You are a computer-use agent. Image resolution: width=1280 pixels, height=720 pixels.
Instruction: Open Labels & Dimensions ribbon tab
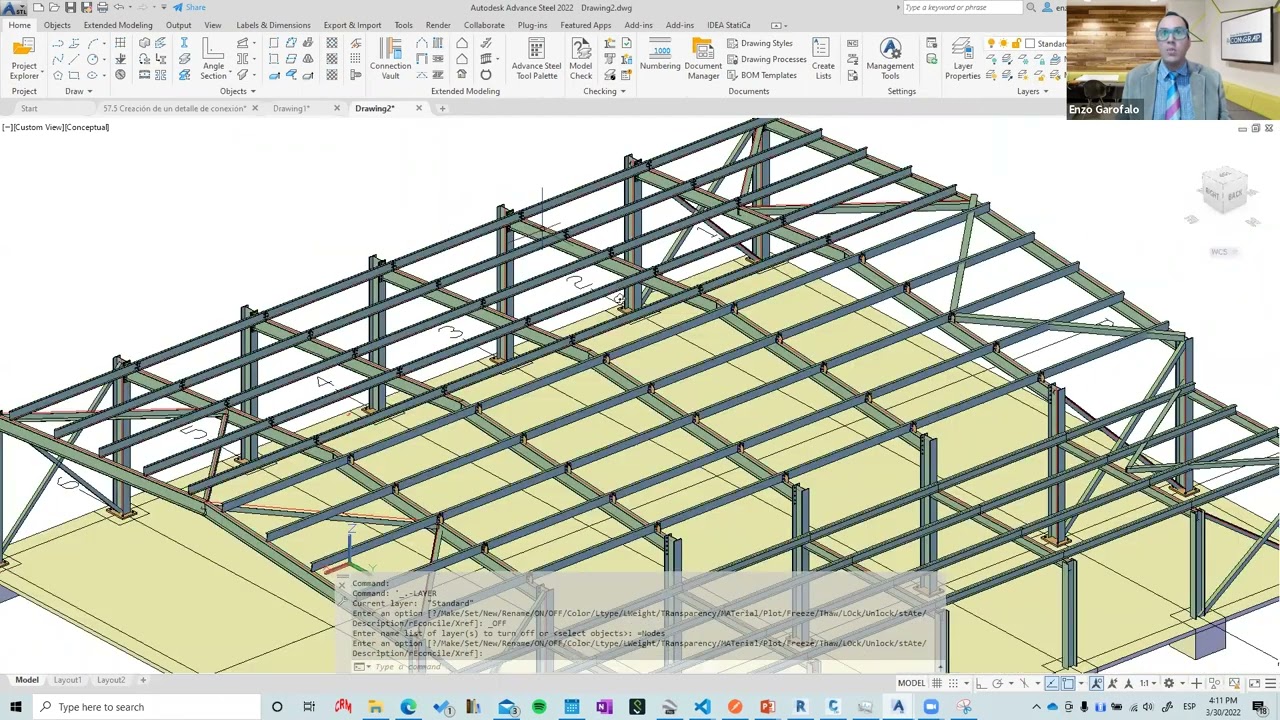coord(273,25)
